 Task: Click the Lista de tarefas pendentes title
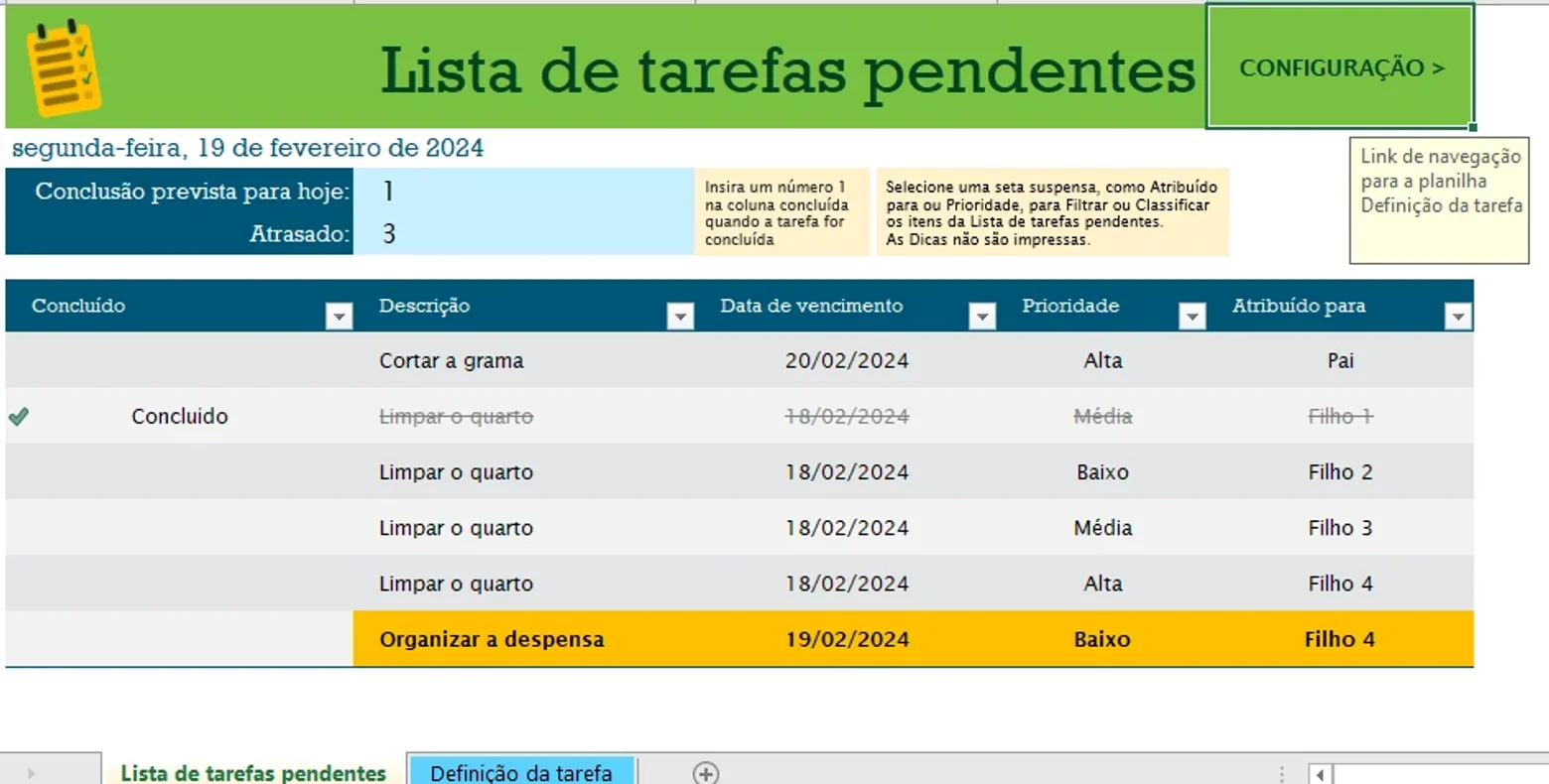[x=787, y=69]
